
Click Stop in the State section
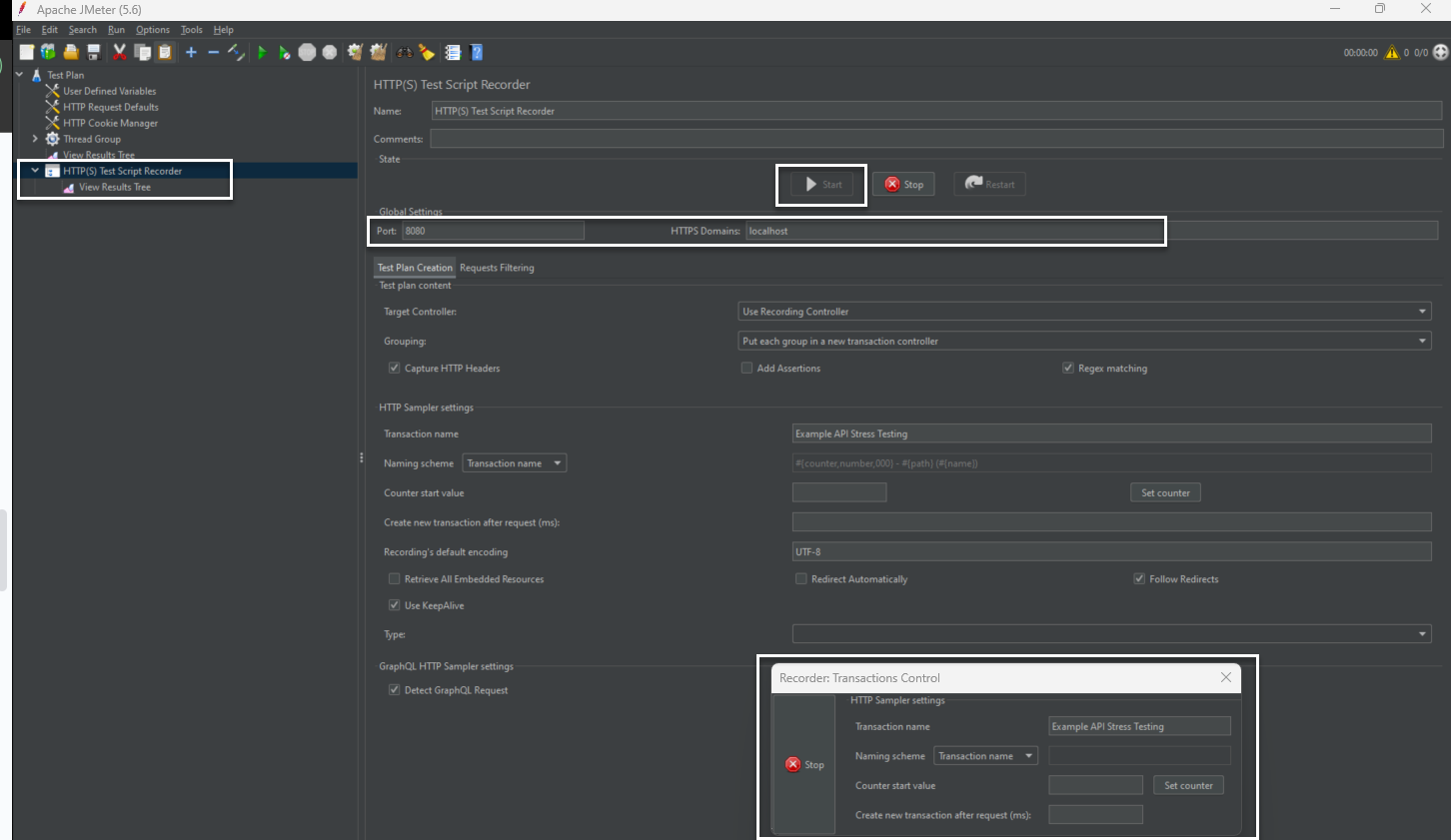(903, 185)
